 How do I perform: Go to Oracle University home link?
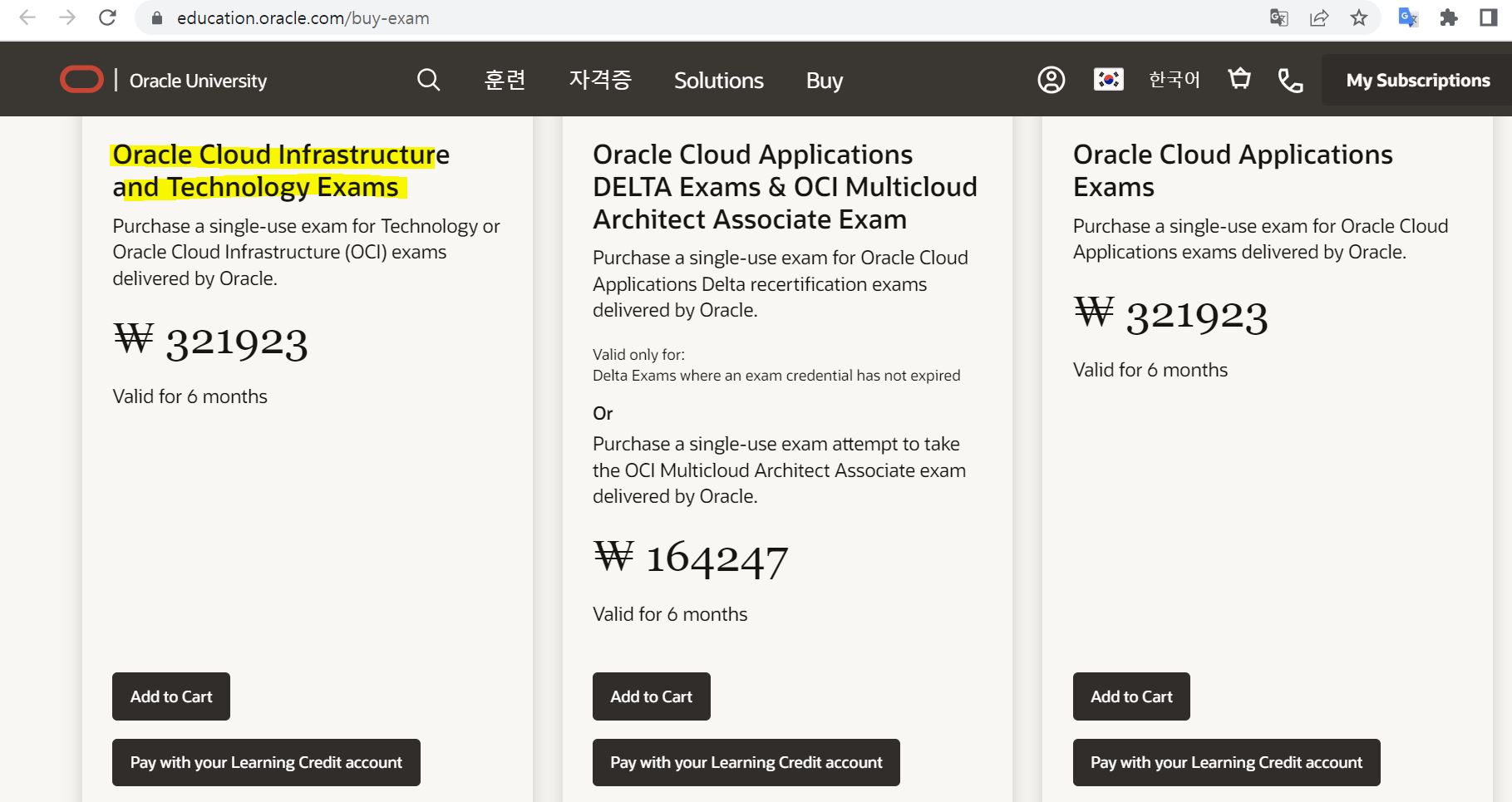[198, 81]
